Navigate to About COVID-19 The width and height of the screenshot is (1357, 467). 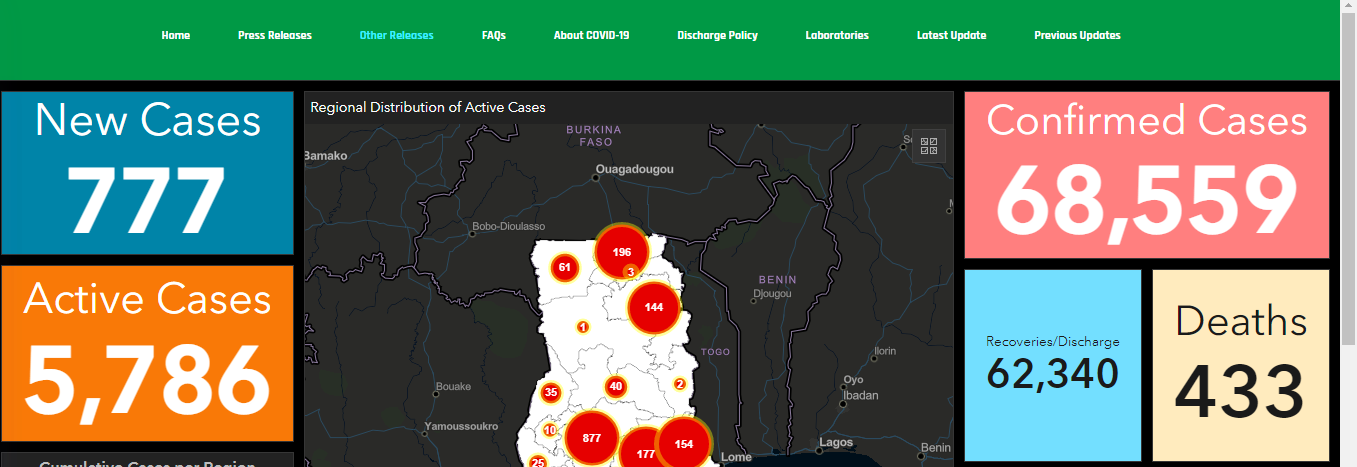(x=592, y=35)
